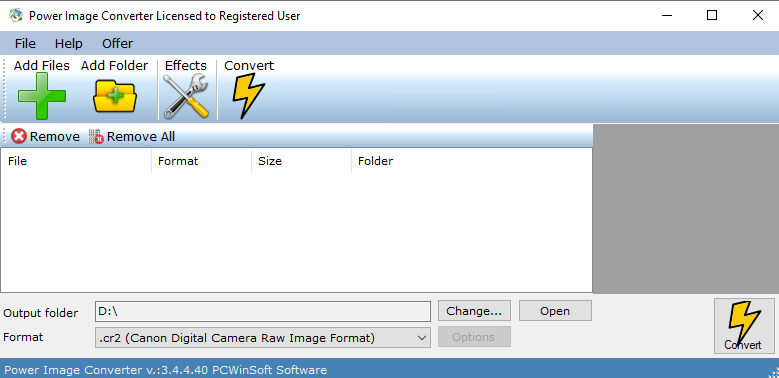Click the Output folder path field

(x=263, y=311)
